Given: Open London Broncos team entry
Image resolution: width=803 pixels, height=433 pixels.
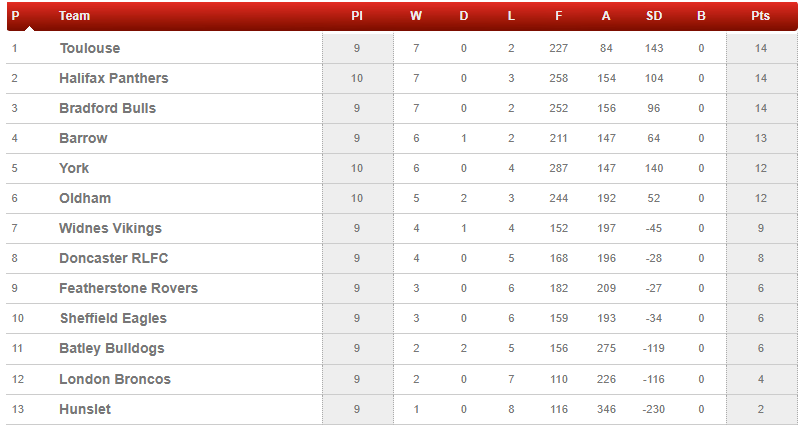Looking at the screenshot, I should click(x=115, y=379).
